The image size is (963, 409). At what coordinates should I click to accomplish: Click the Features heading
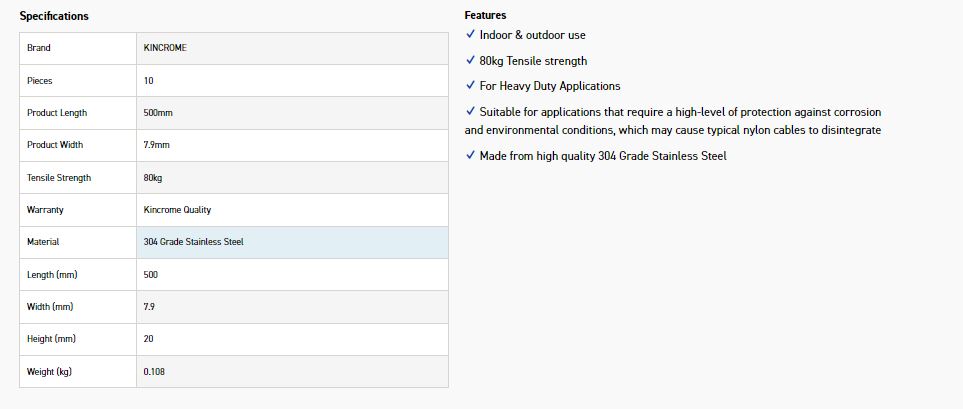coord(485,15)
